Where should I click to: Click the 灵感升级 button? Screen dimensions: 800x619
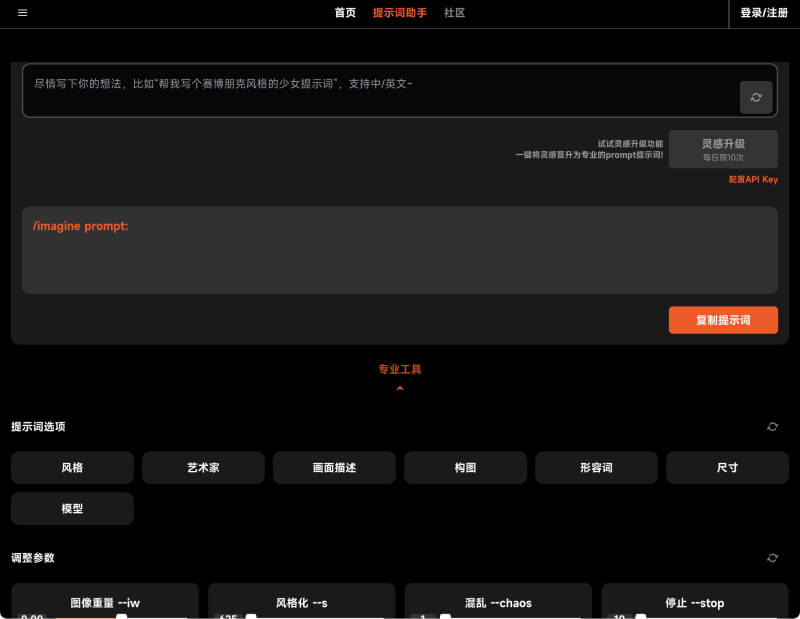click(723, 149)
